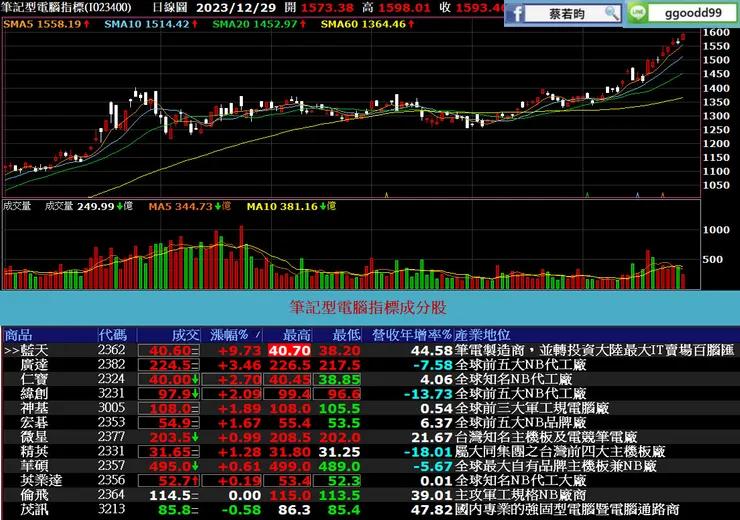Click stock code 3231
740x520 pixels.
[x=112, y=394]
